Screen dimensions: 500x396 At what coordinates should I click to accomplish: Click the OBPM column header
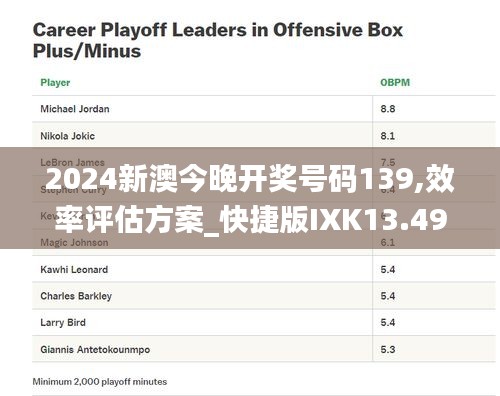395,82
